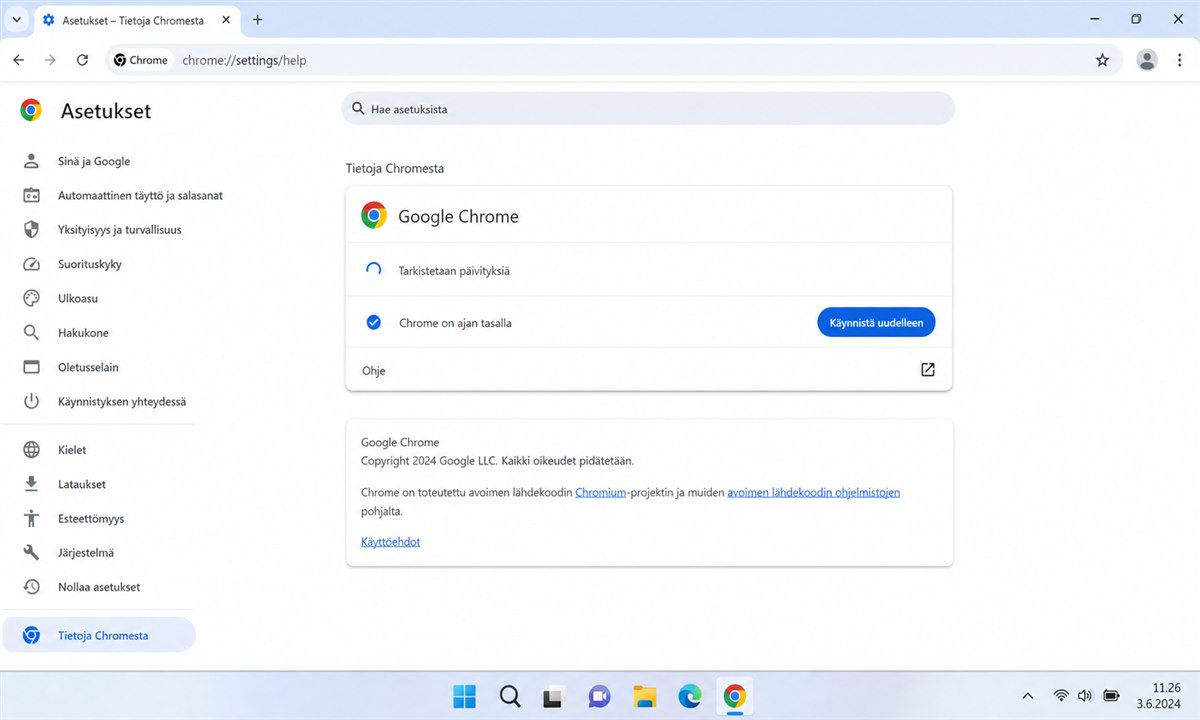1200x720 pixels.
Task: Click the Kielet globe icon
Action: point(31,450)
